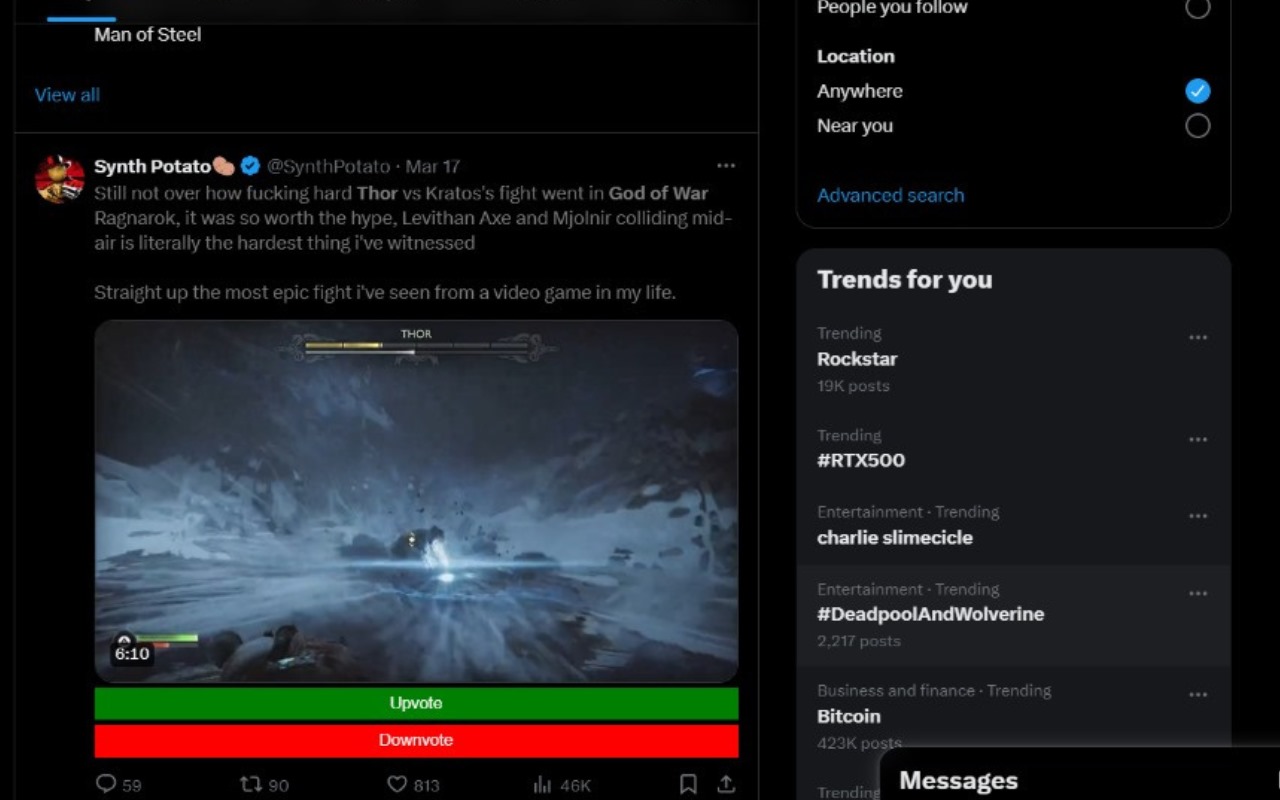Click the 19K posts count under Rockstar
The image size is (1280, 800).
tap(853, 386)
